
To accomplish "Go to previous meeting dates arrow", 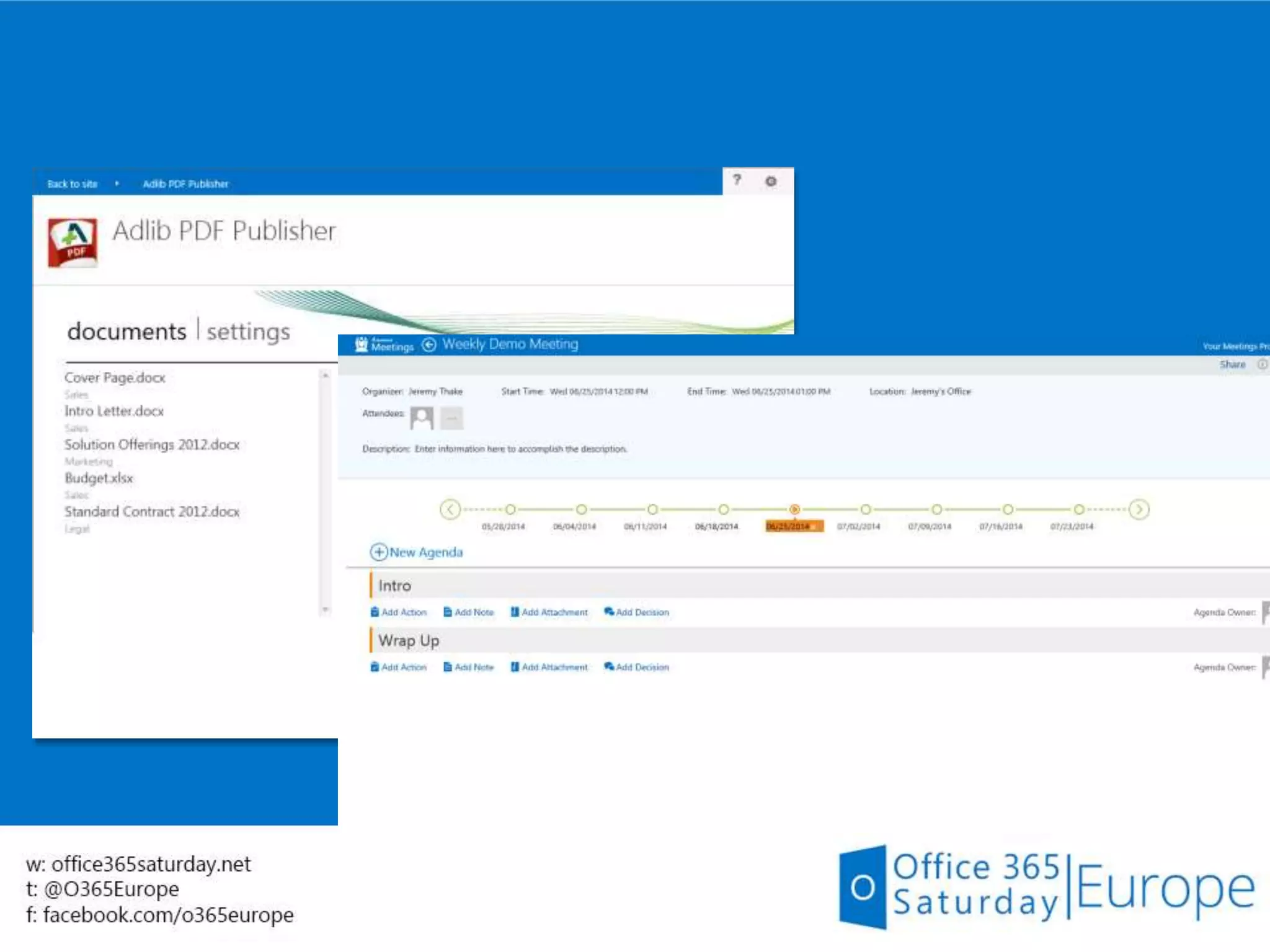I will (x=450, y=509).
